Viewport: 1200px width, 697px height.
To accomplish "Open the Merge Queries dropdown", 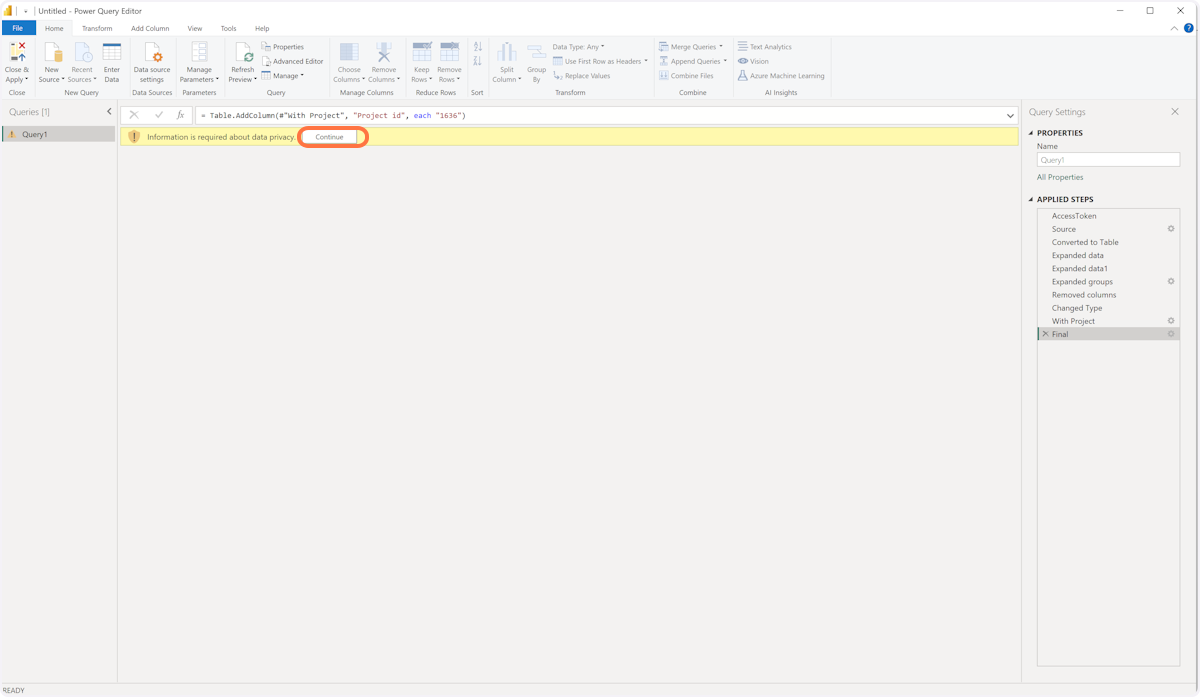I will coord(691,47).
